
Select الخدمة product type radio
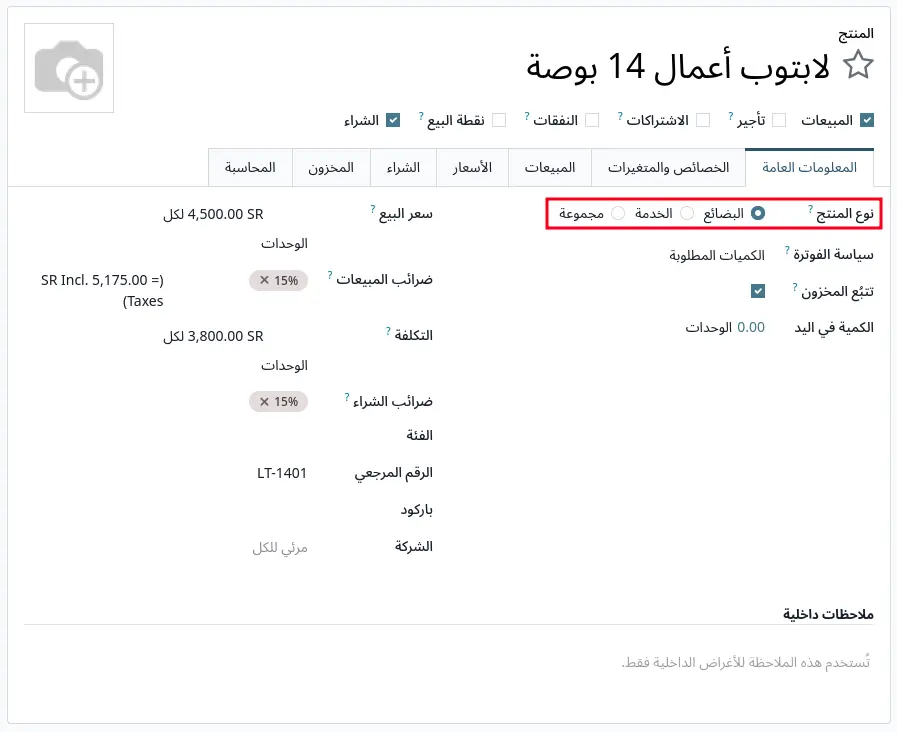[687, 213]
